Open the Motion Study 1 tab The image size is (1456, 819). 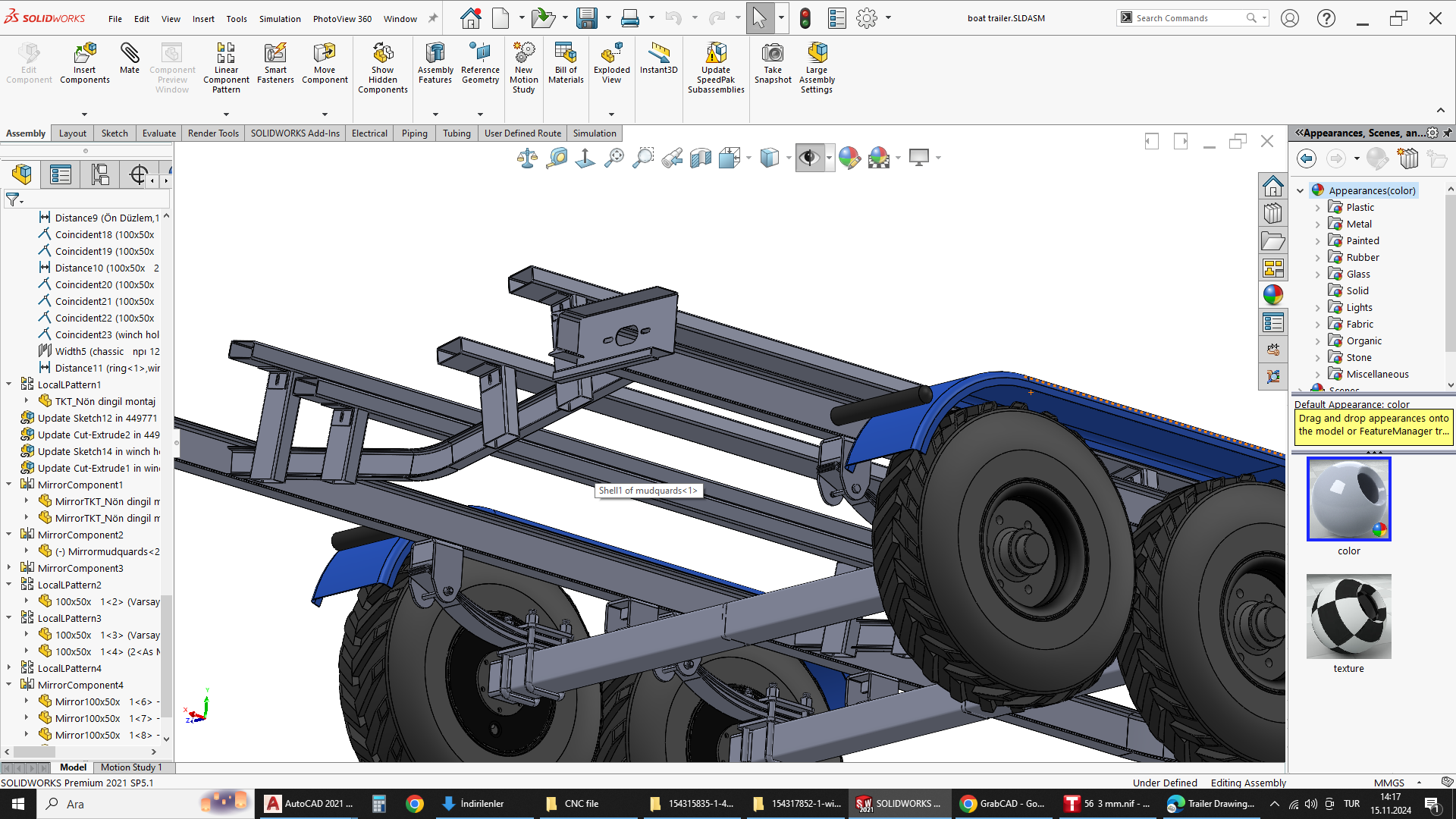pos(131,767)
